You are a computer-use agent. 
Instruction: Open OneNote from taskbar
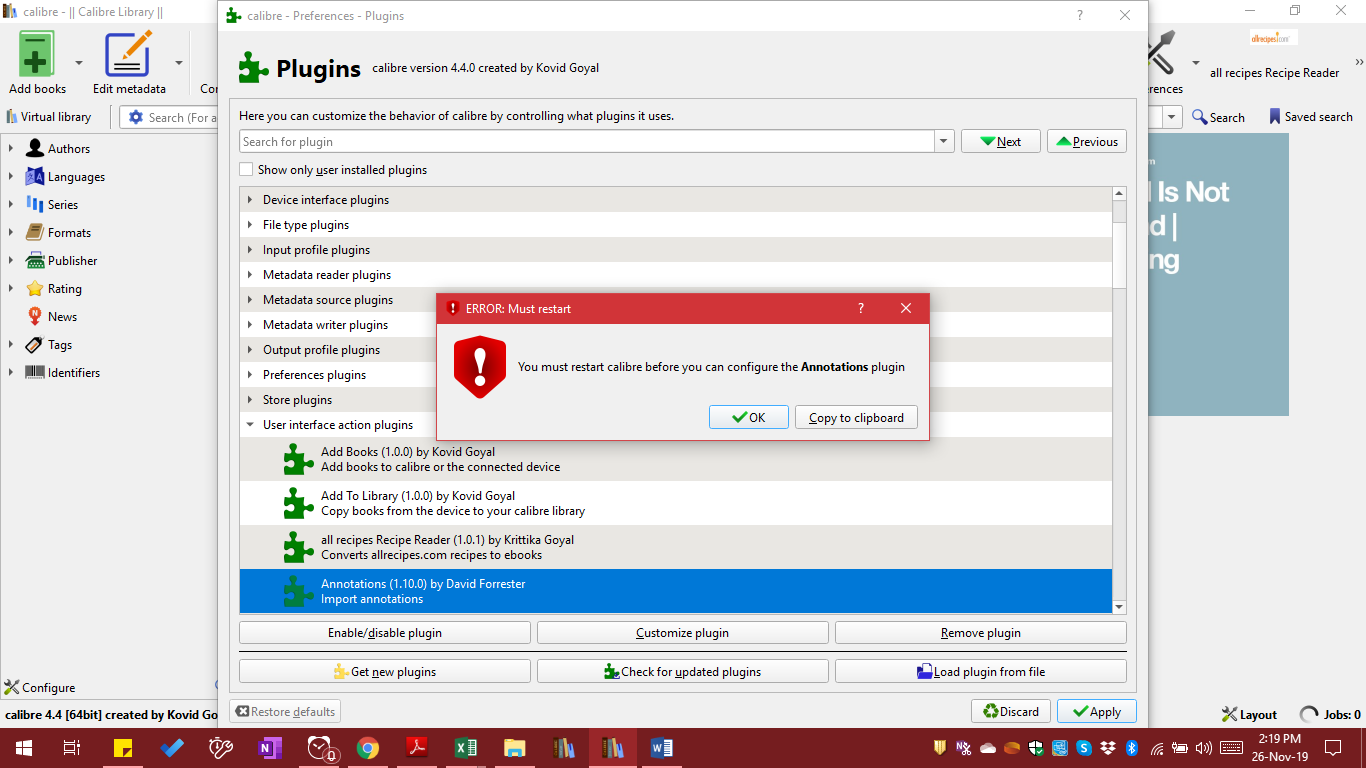[x=270, y=748]
